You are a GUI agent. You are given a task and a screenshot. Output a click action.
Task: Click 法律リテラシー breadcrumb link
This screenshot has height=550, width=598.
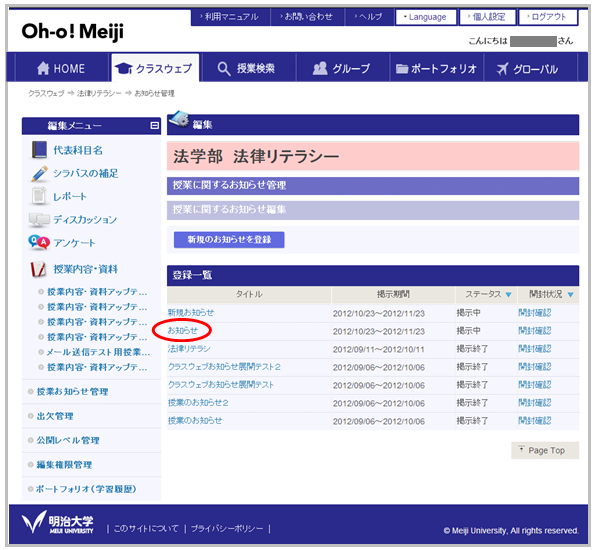coord(99,93)
